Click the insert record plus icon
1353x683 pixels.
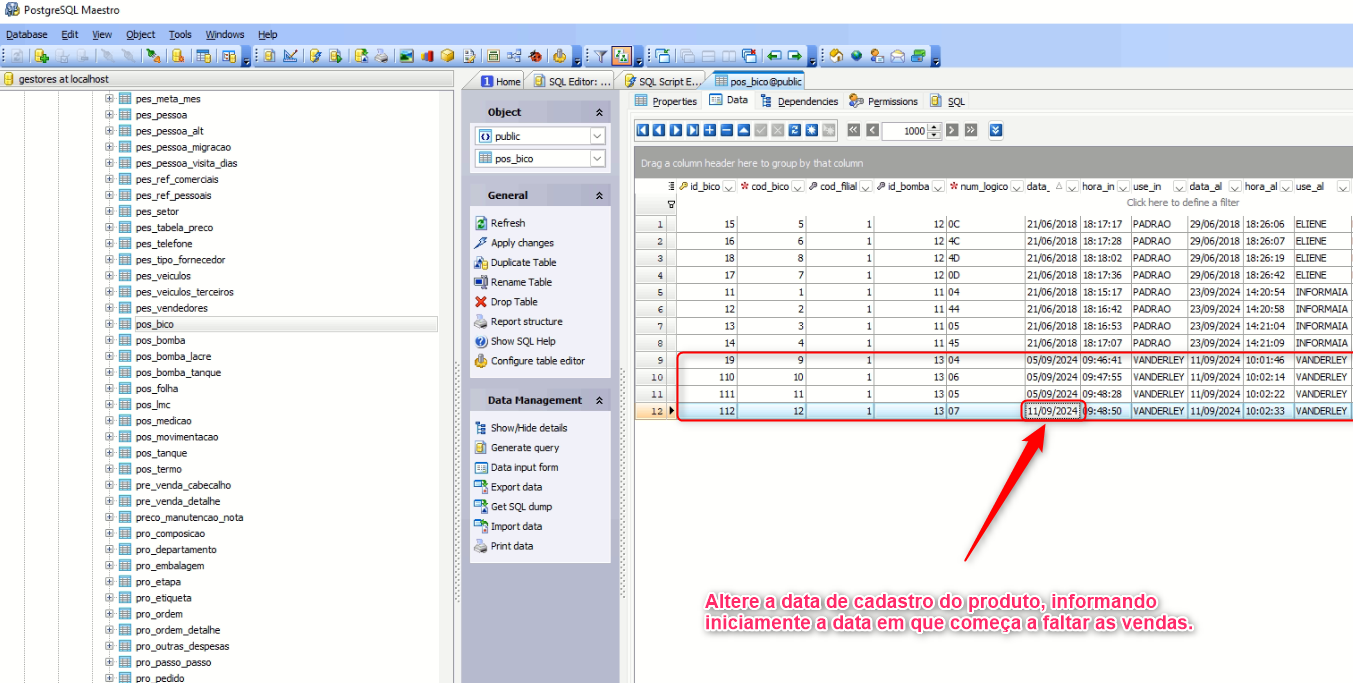point(710,130)
